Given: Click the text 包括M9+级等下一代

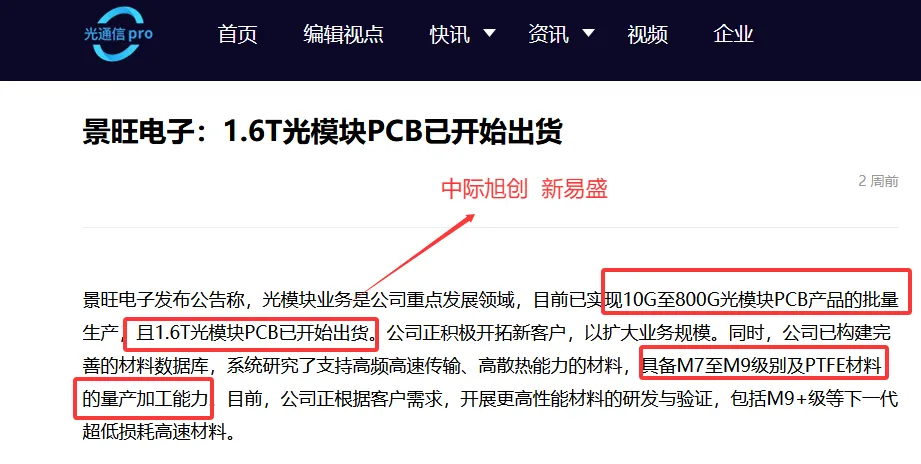Looking at the screenshot, I should 814,399.
